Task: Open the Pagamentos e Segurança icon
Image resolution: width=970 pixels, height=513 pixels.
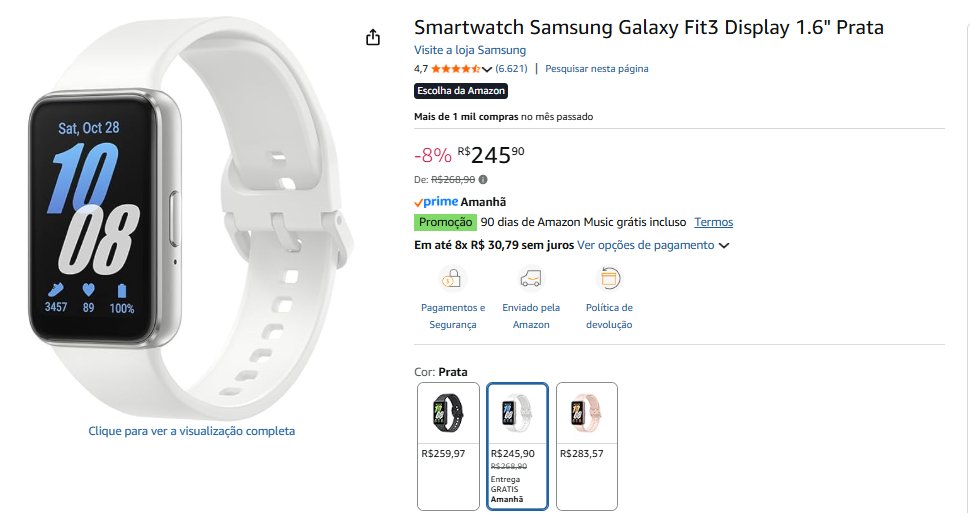Action: coord(453,278)
